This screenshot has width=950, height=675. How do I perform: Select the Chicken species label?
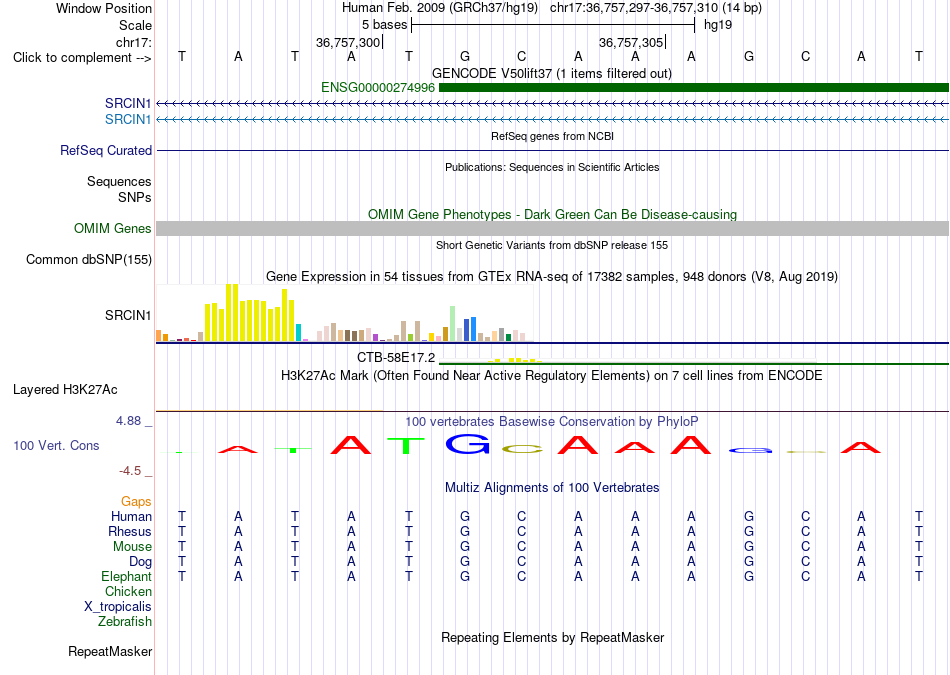128,591
